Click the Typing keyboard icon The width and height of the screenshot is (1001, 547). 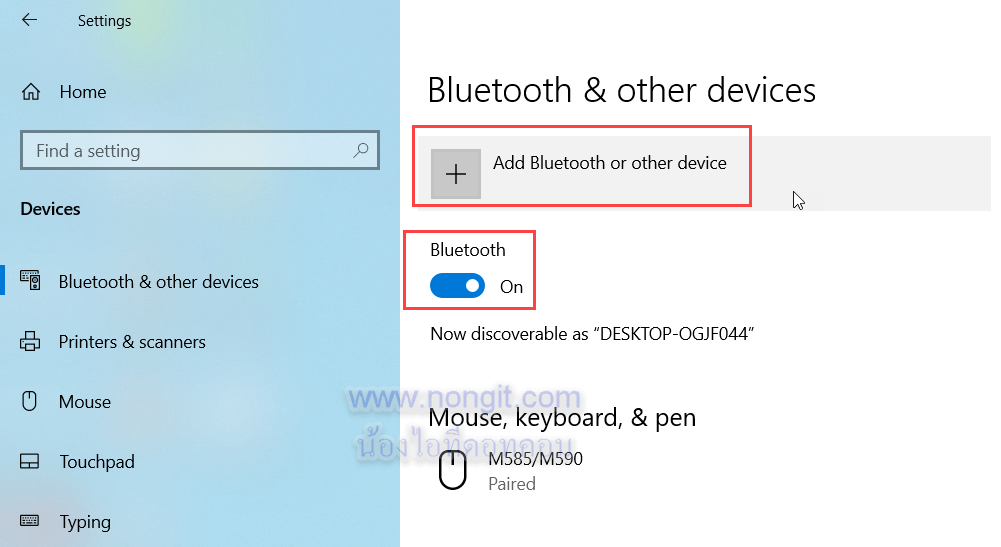(29, 521)
